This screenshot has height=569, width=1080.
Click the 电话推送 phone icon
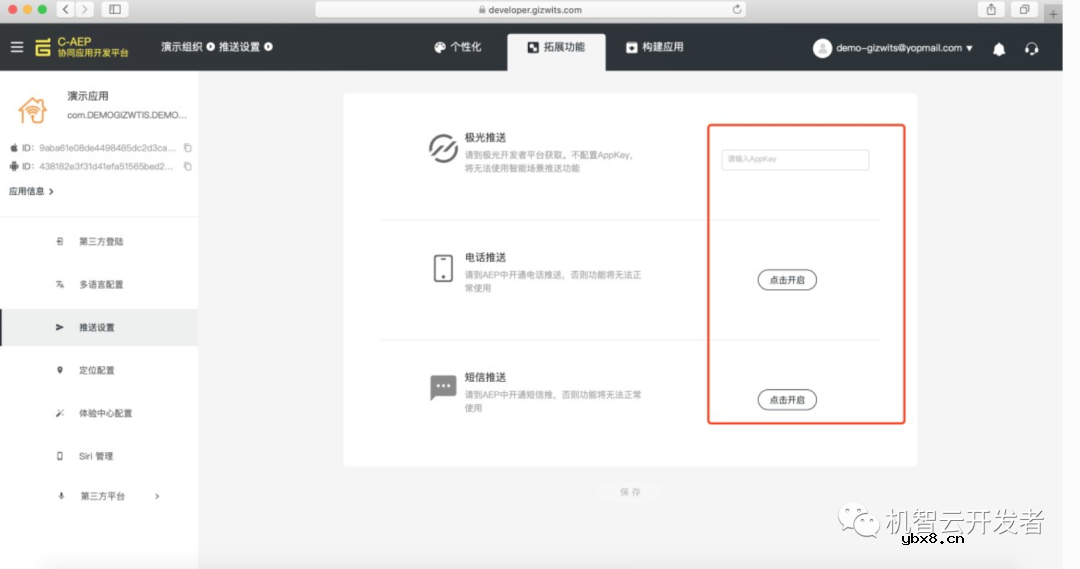tap(443, 268)
